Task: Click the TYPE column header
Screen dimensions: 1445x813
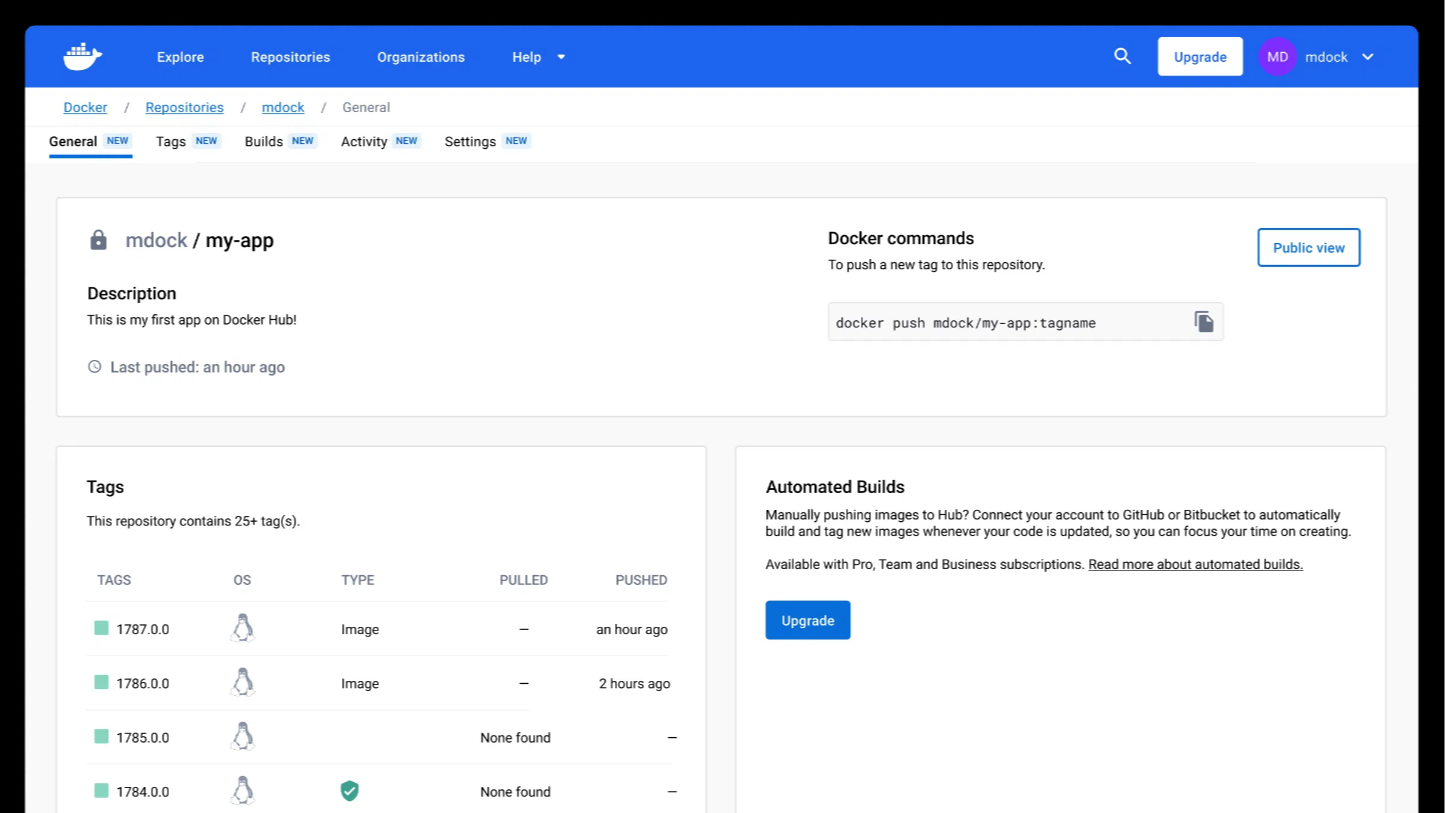Action: point(358,580)
